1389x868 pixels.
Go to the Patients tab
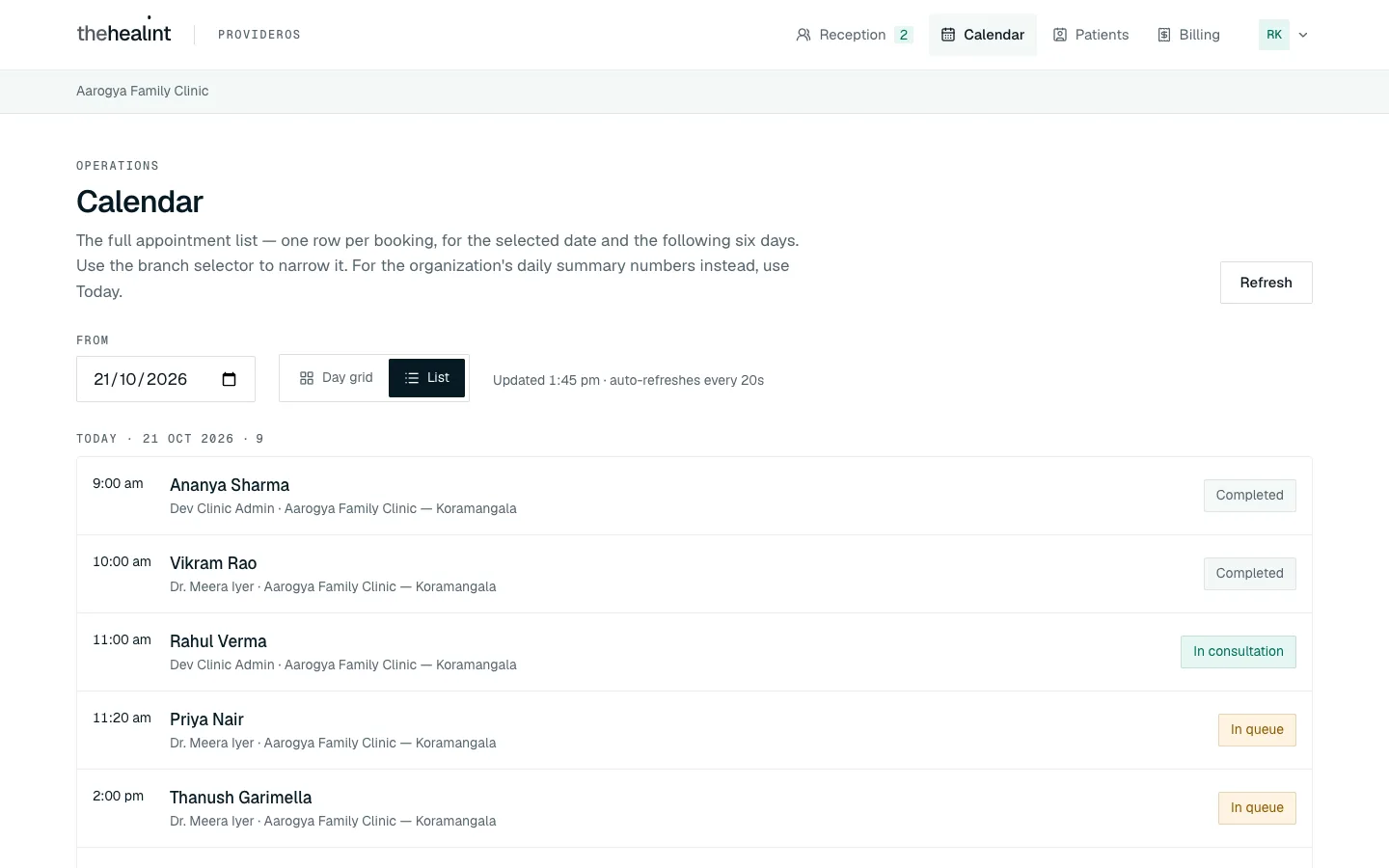1091,35
